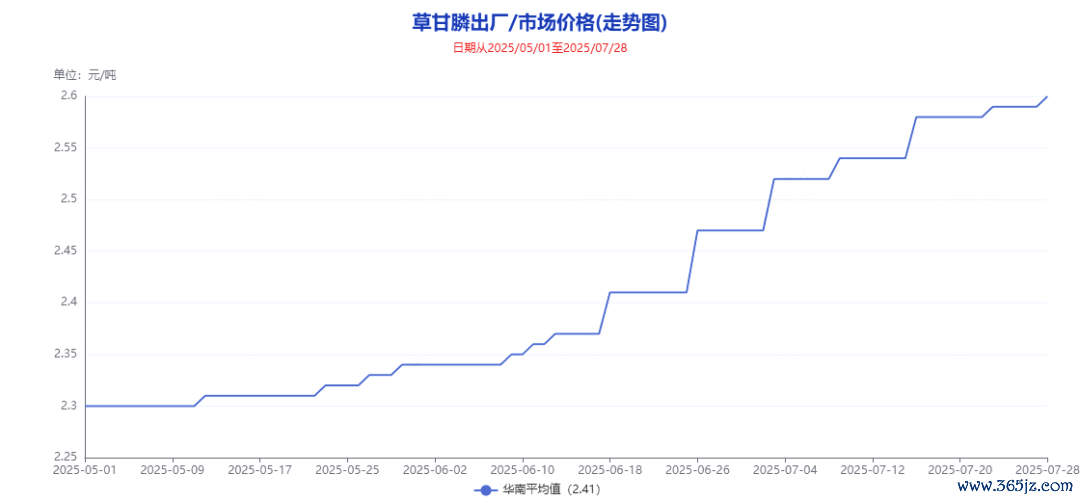Click the y-axis label 2.3
The image size is (1080, 501).
68,406
